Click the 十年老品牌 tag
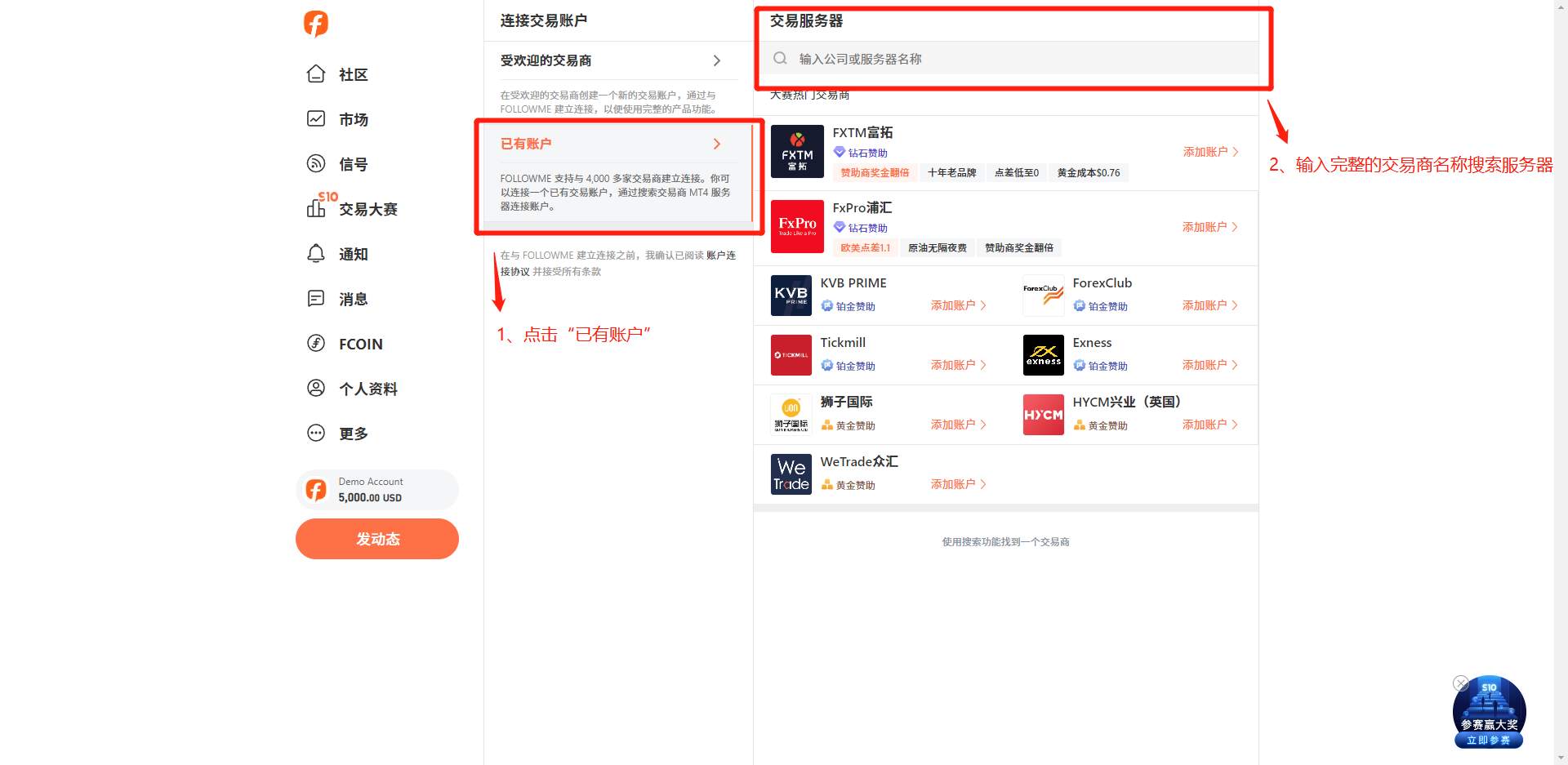1568x765 pixels. tap(951, 173)
